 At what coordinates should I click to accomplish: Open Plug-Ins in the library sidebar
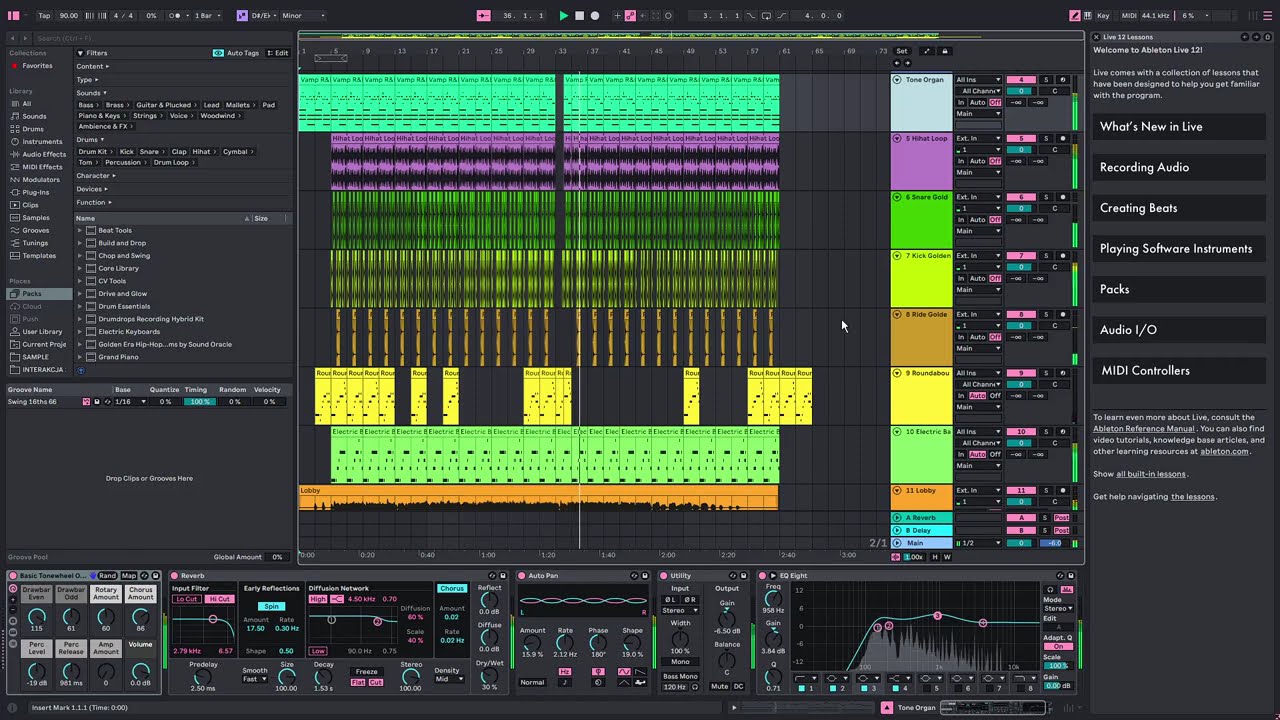pyautogui.click(x=36, y=192)
